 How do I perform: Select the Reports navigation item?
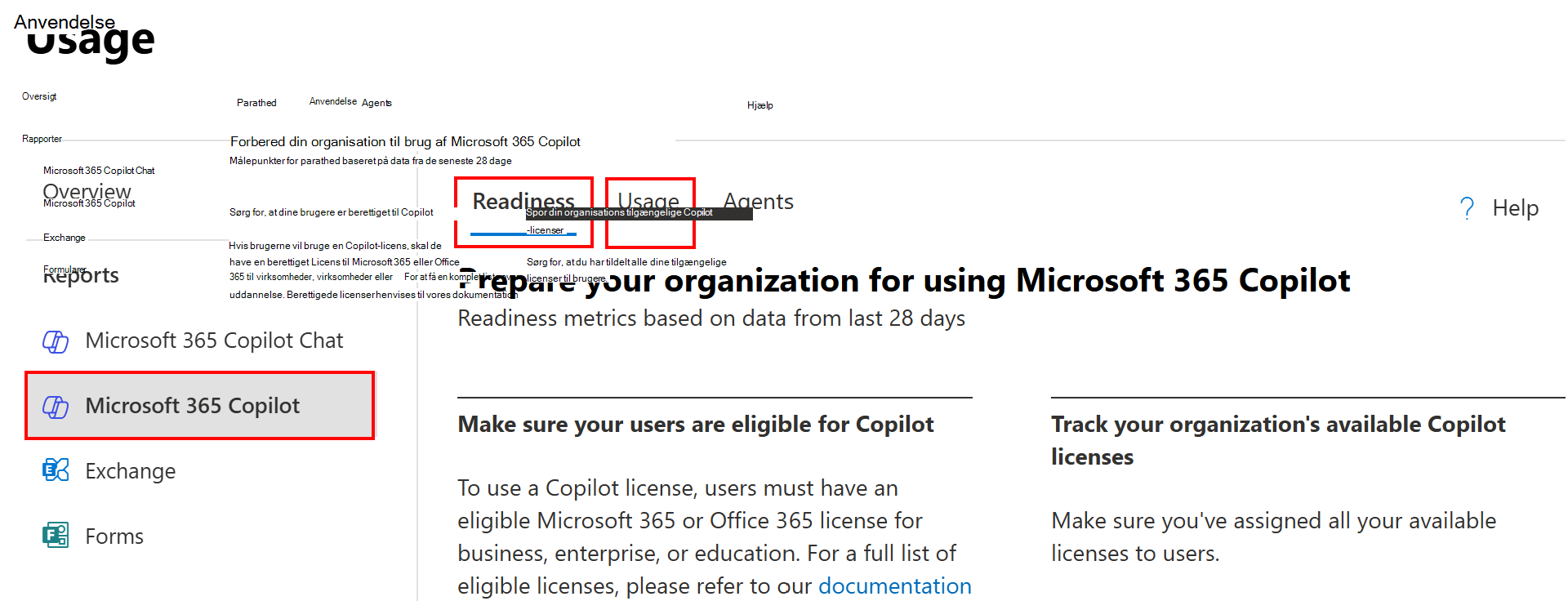pos(81,275)
